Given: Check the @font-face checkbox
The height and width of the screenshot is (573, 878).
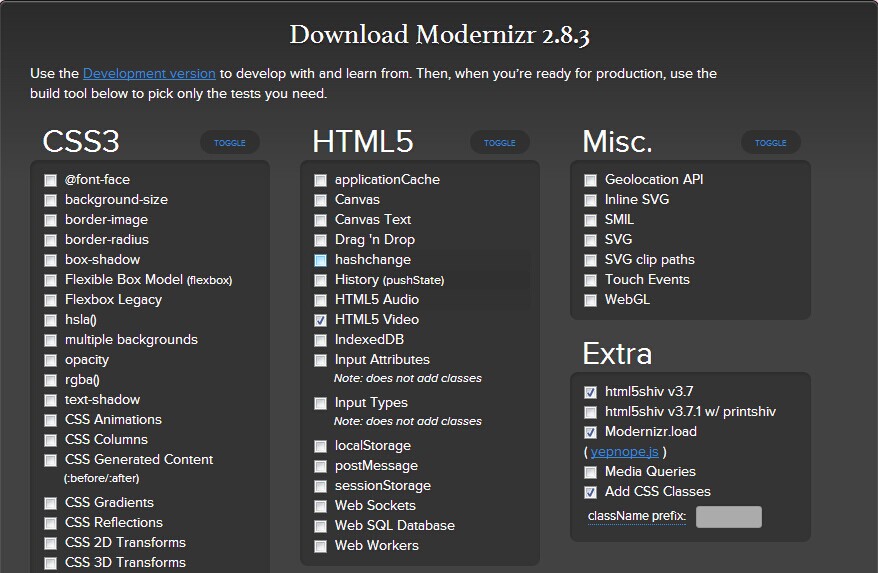Looking at the screenshot, I should tap(50, 180).
